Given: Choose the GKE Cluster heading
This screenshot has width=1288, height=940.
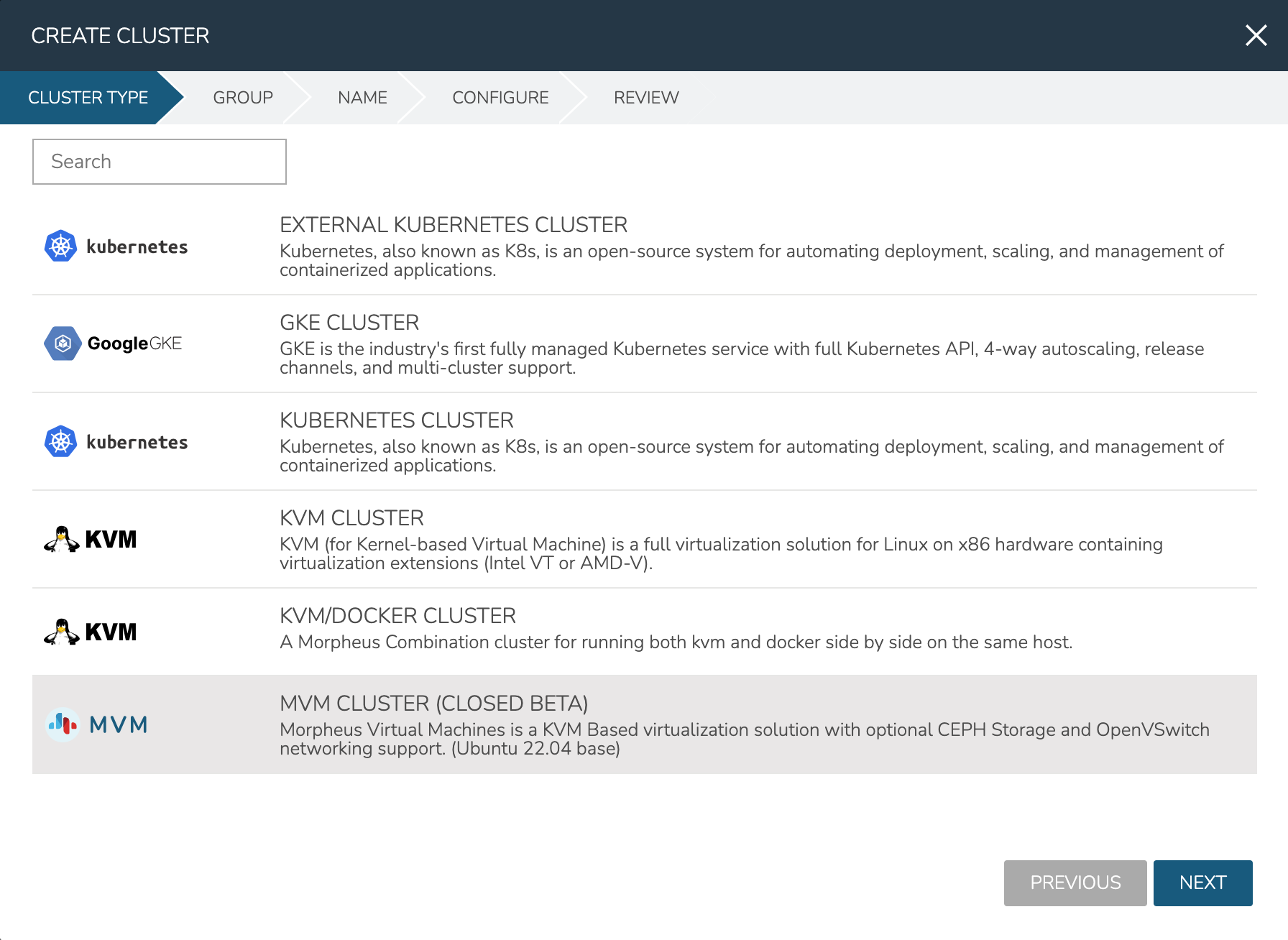Looking at the screenshot, I should click(x=349, y=323).
